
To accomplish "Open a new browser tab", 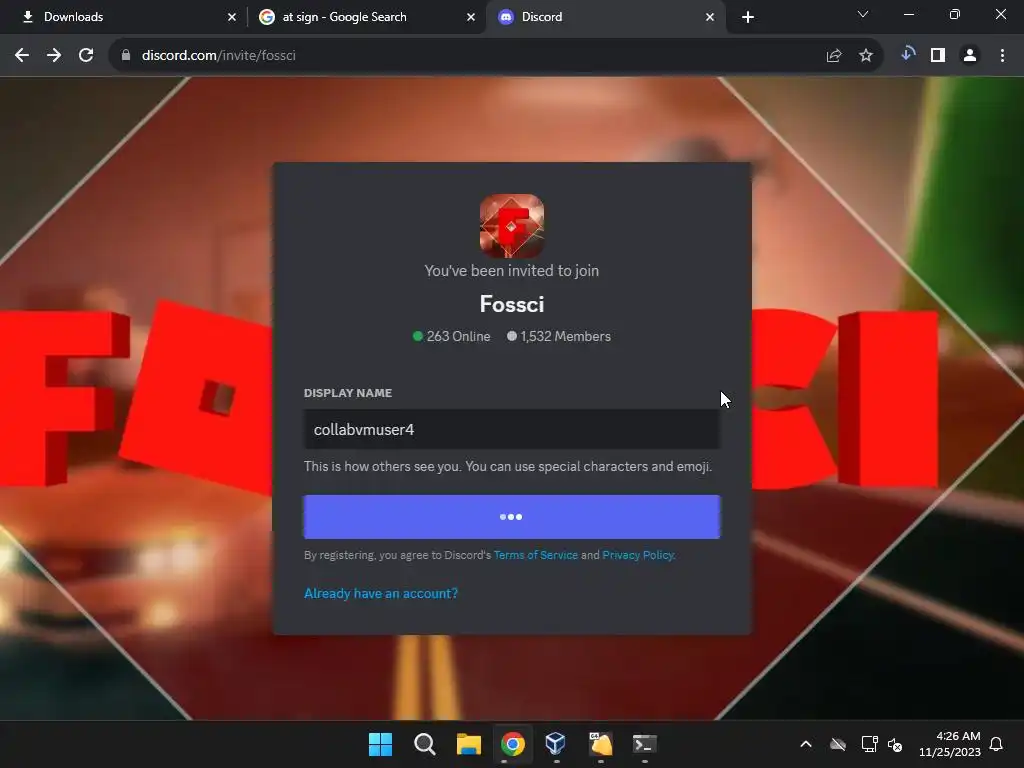I will [x=748, y=17].
